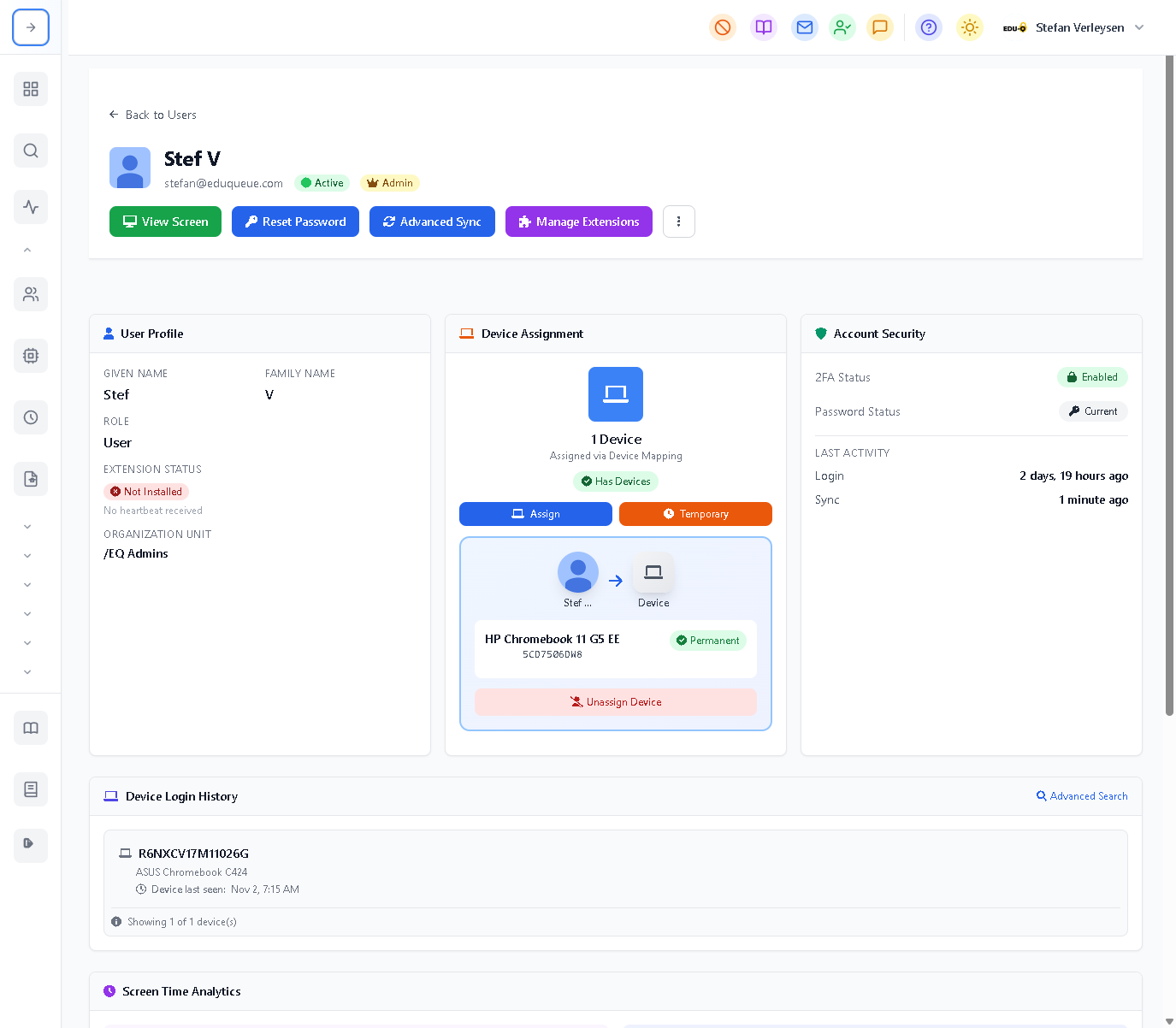Open the Stefan Verleysen account dropdown
This screenshot has height=1028, width=1176.
point(1079,27)
